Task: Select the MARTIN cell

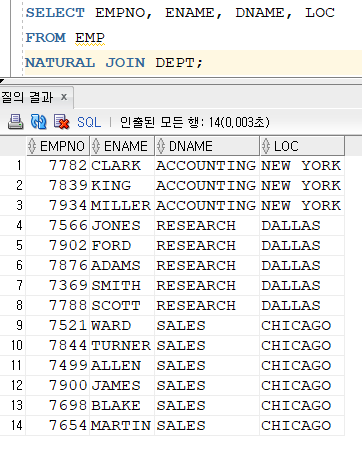Action: [x=122, y=425]
